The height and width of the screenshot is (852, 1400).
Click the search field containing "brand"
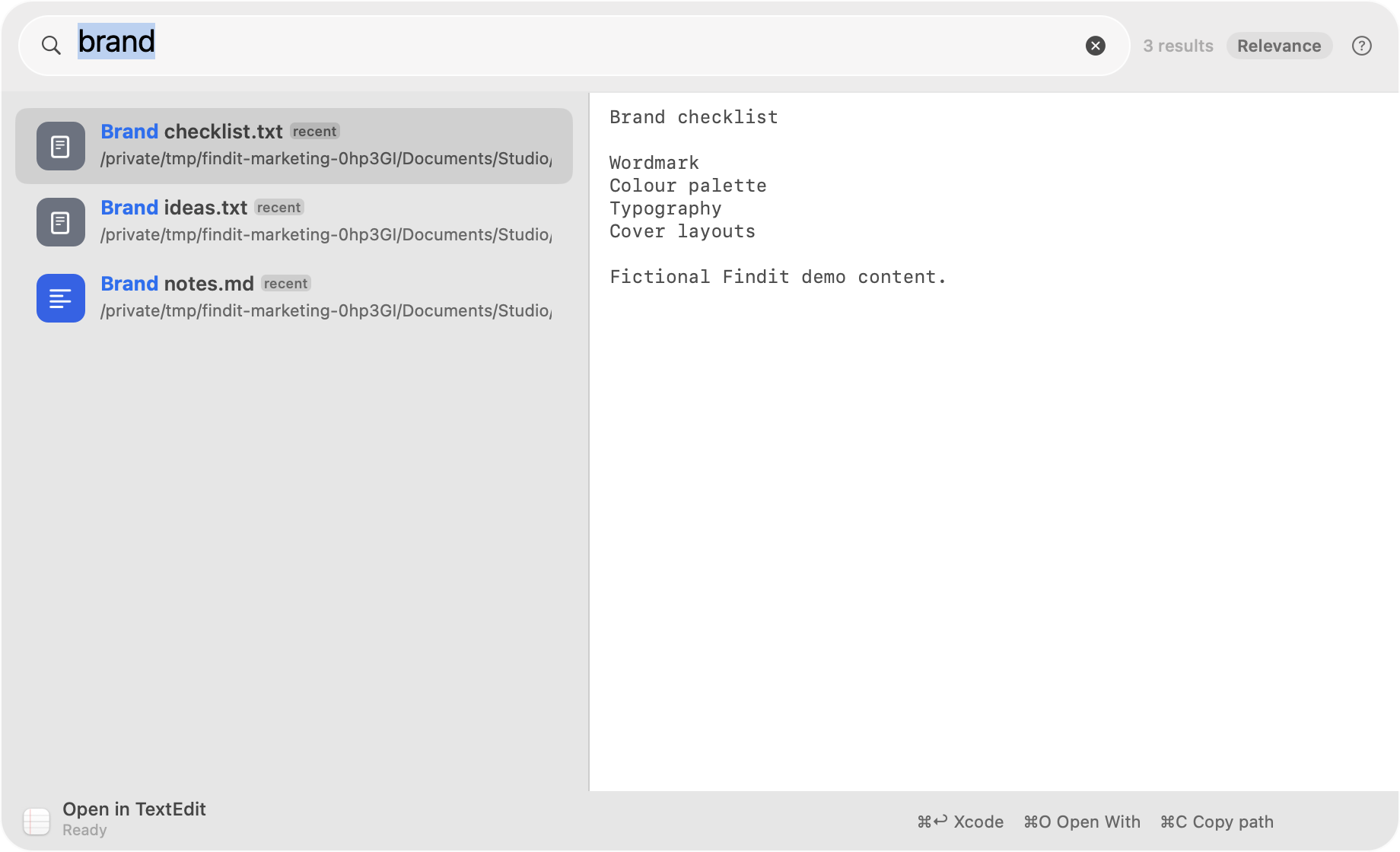coord(574,46)
